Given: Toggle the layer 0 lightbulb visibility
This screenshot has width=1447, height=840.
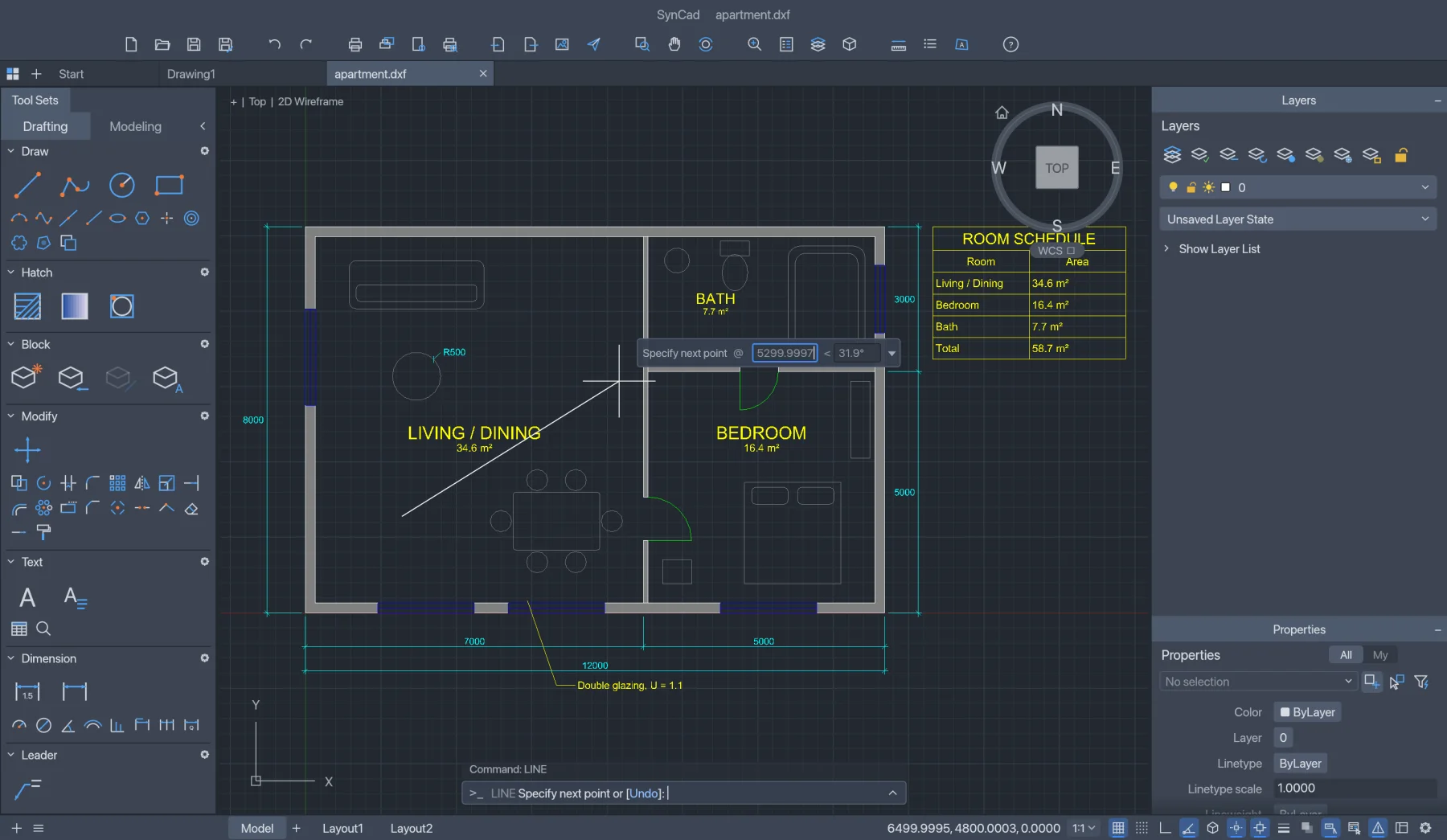Looking at the screenshot, I should pyautogui.click(x=1173, y=187).
